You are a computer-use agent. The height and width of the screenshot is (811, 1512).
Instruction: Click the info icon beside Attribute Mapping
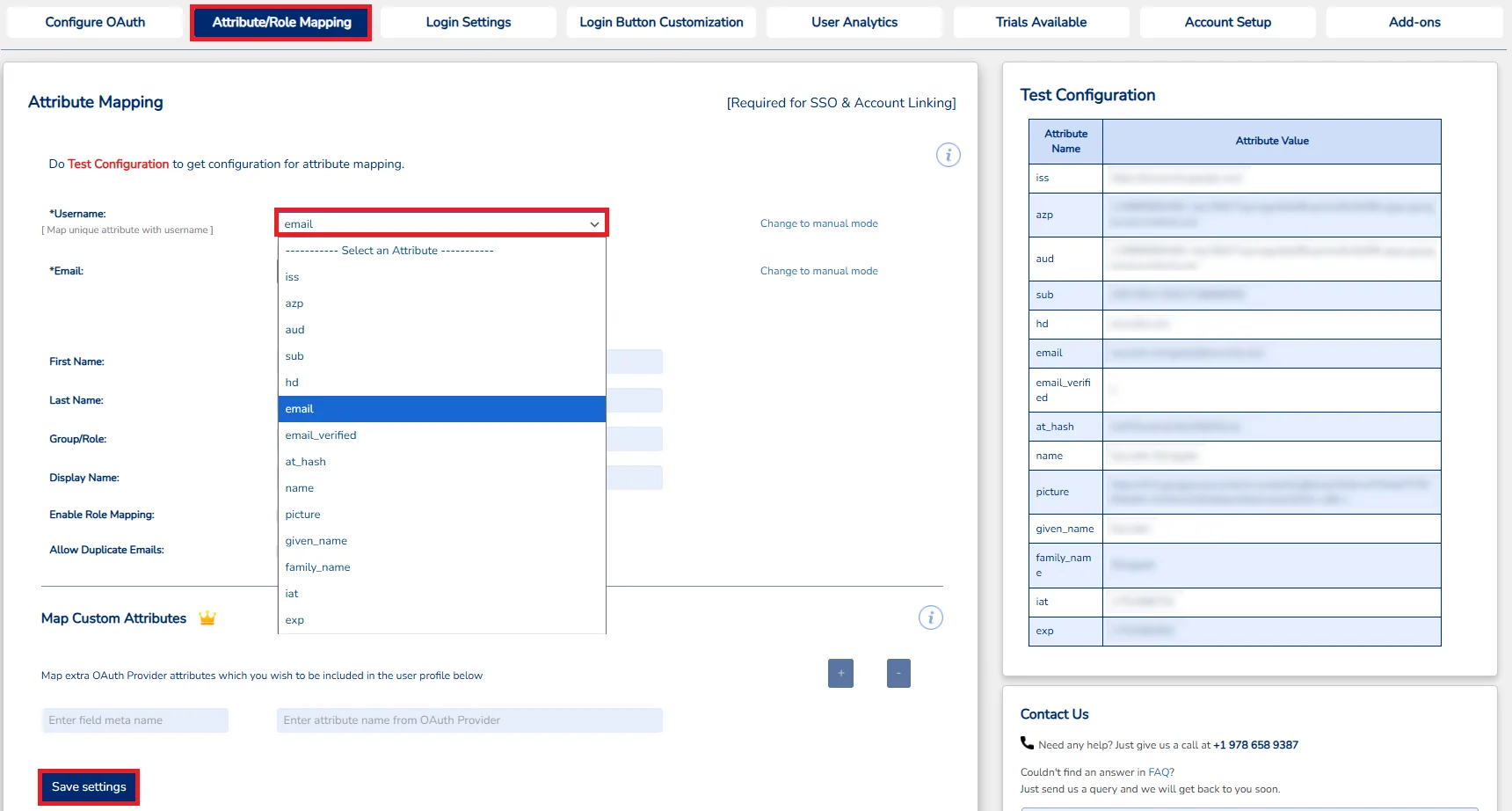[x=948, y=156]
